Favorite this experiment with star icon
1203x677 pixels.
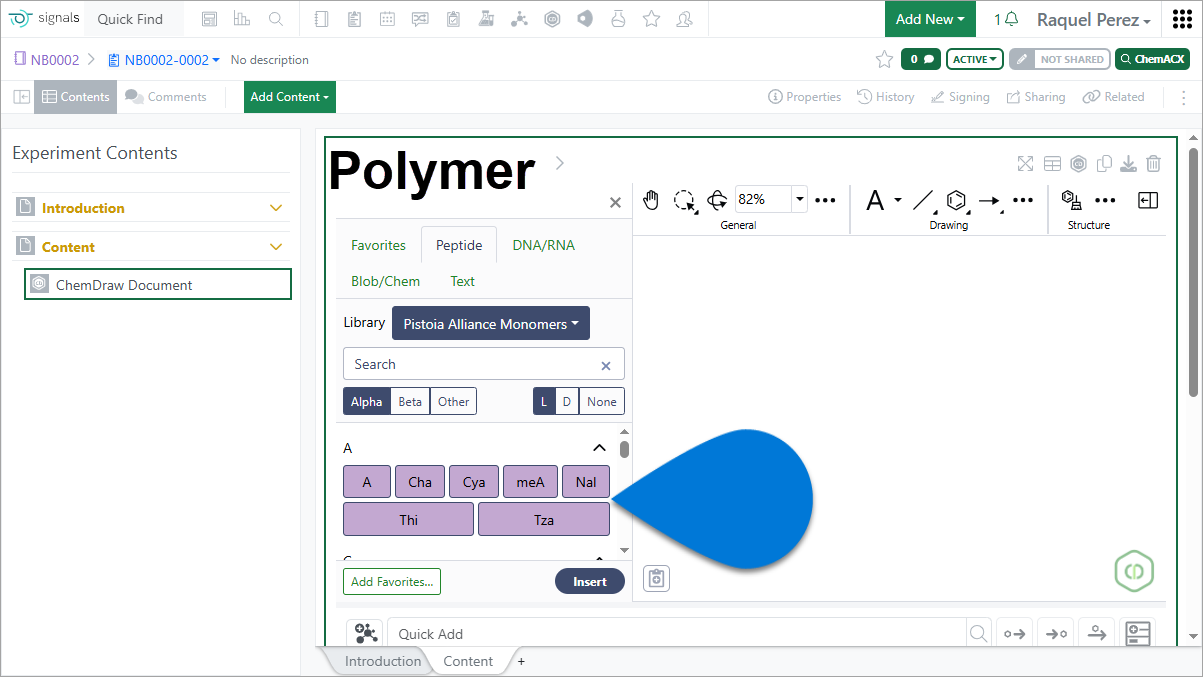point(884,60)
